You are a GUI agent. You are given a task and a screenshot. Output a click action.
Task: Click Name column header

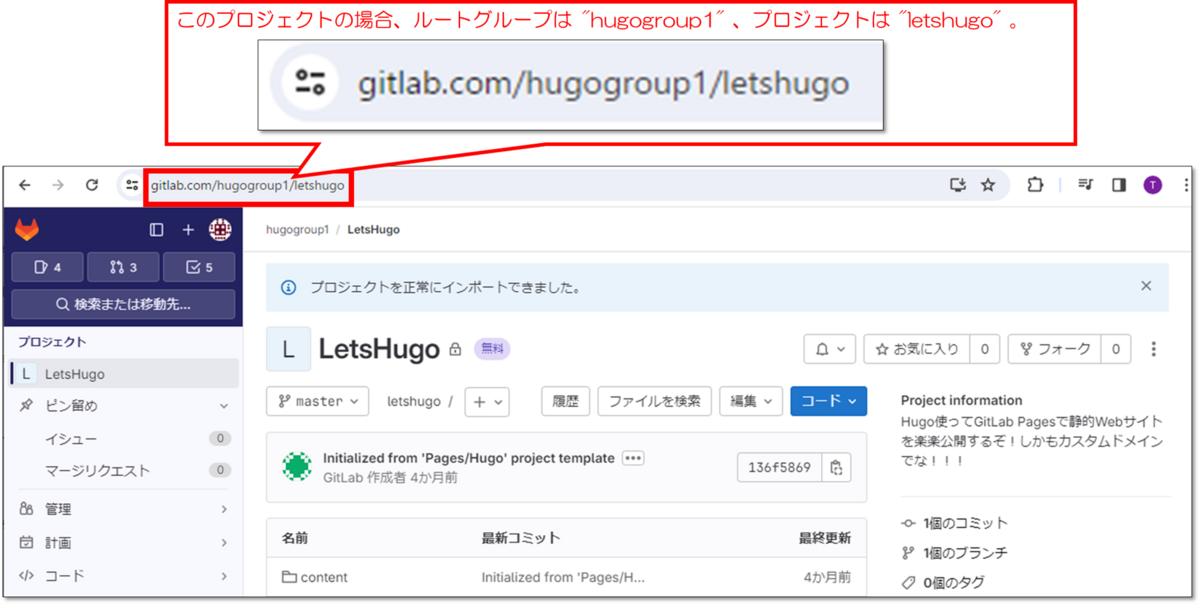pyautogui.click(x=295, y=538)
